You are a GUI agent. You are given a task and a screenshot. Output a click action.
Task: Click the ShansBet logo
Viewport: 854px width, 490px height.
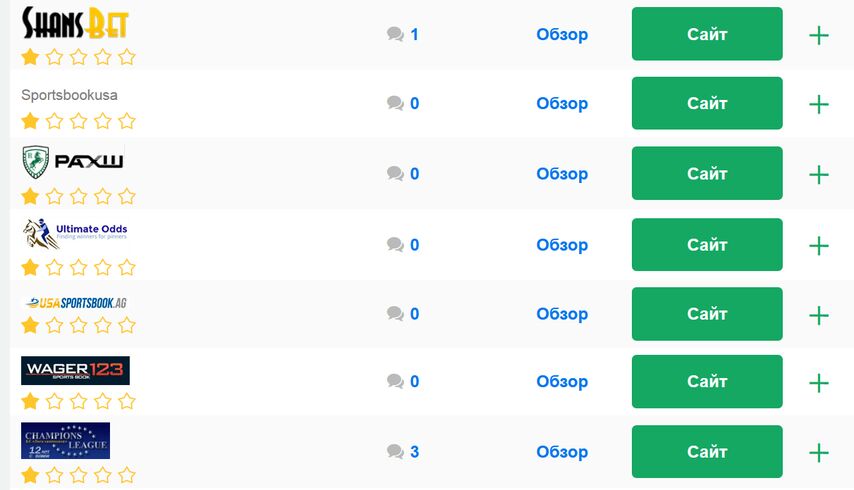click(x=75, y=23)
